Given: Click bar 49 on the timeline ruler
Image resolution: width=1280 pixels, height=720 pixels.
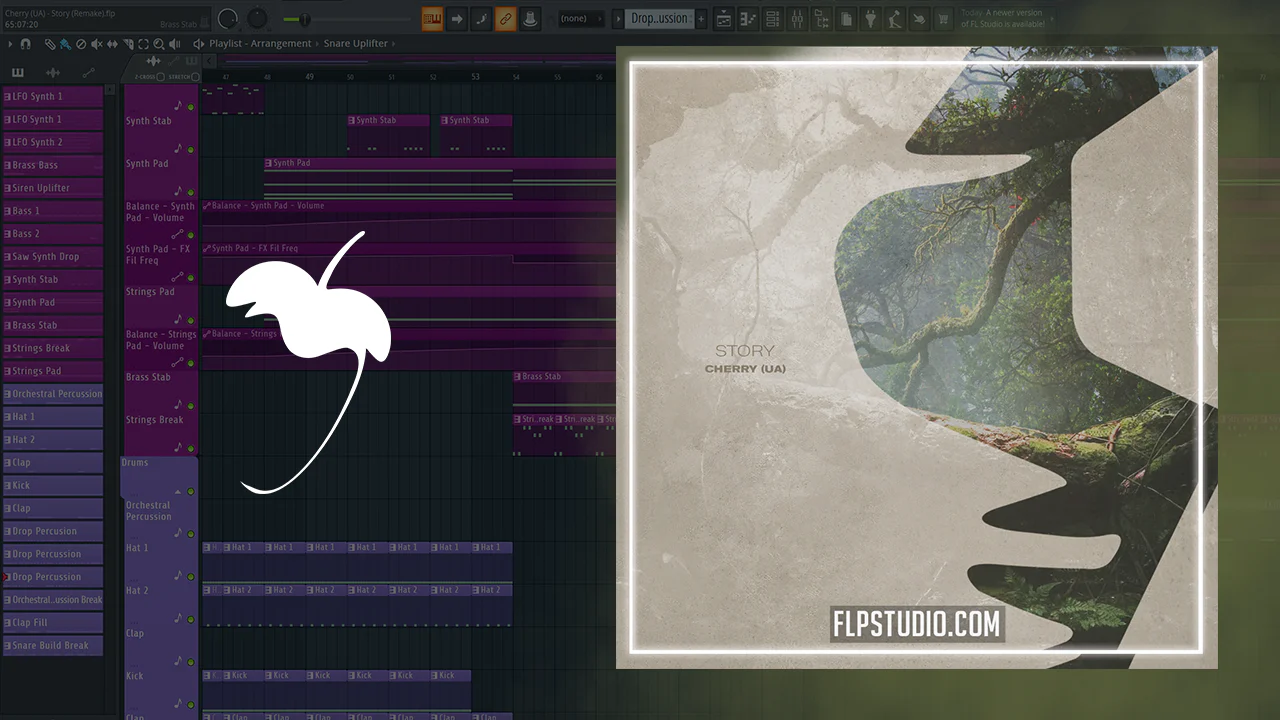Looking at the screenshot, I should point(309,77).
